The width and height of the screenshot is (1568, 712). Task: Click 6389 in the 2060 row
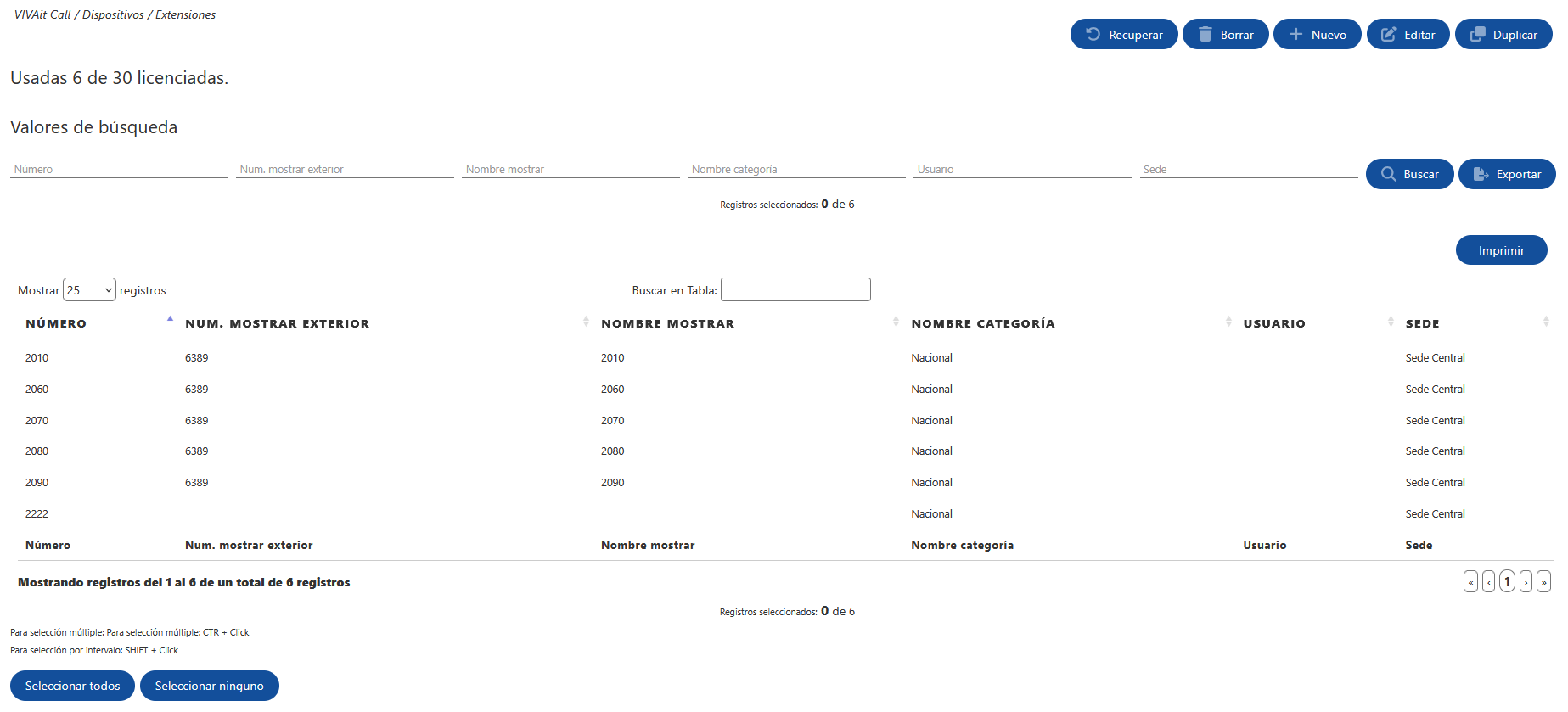click(x=196, y=389)
